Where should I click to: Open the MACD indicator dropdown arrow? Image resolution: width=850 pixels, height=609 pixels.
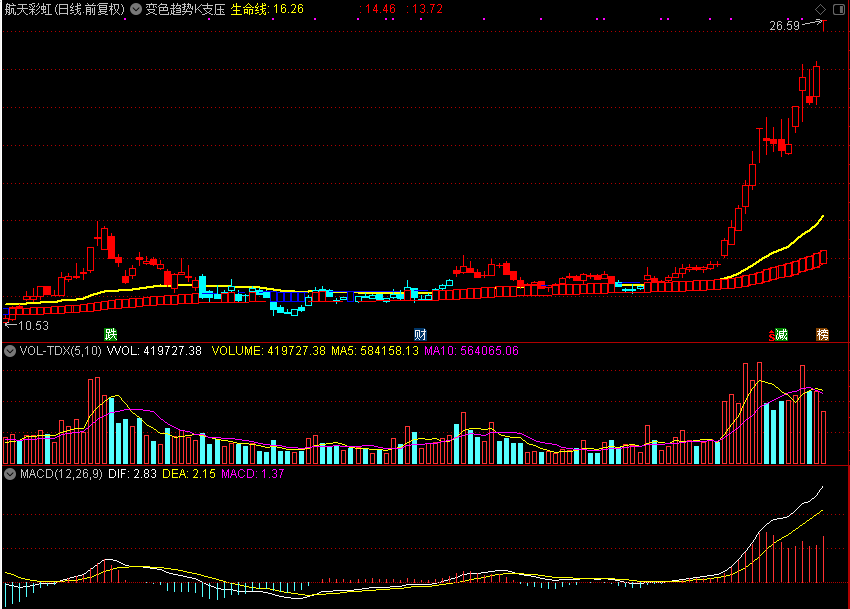(10, 474)
